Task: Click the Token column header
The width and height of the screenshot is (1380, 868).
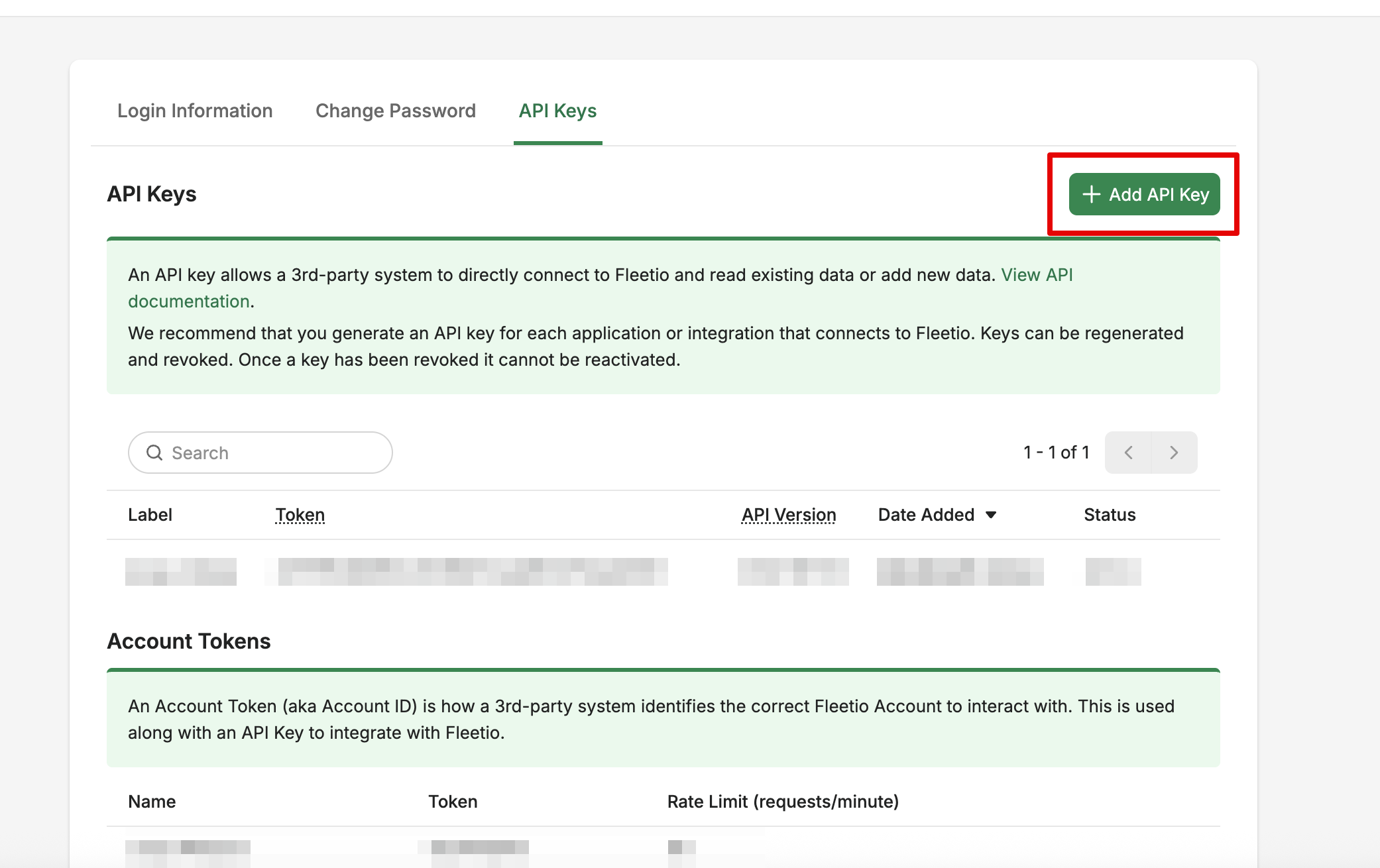Action: point(300,515)
